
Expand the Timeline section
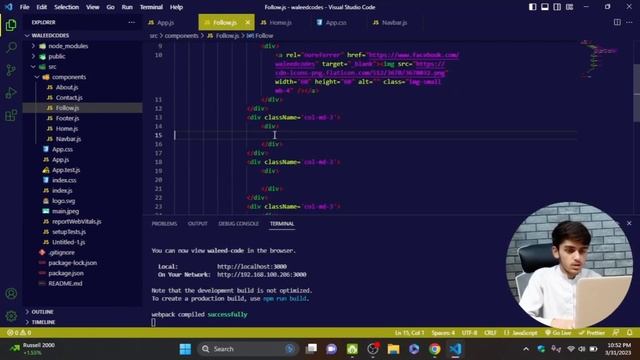coord(43,322)
